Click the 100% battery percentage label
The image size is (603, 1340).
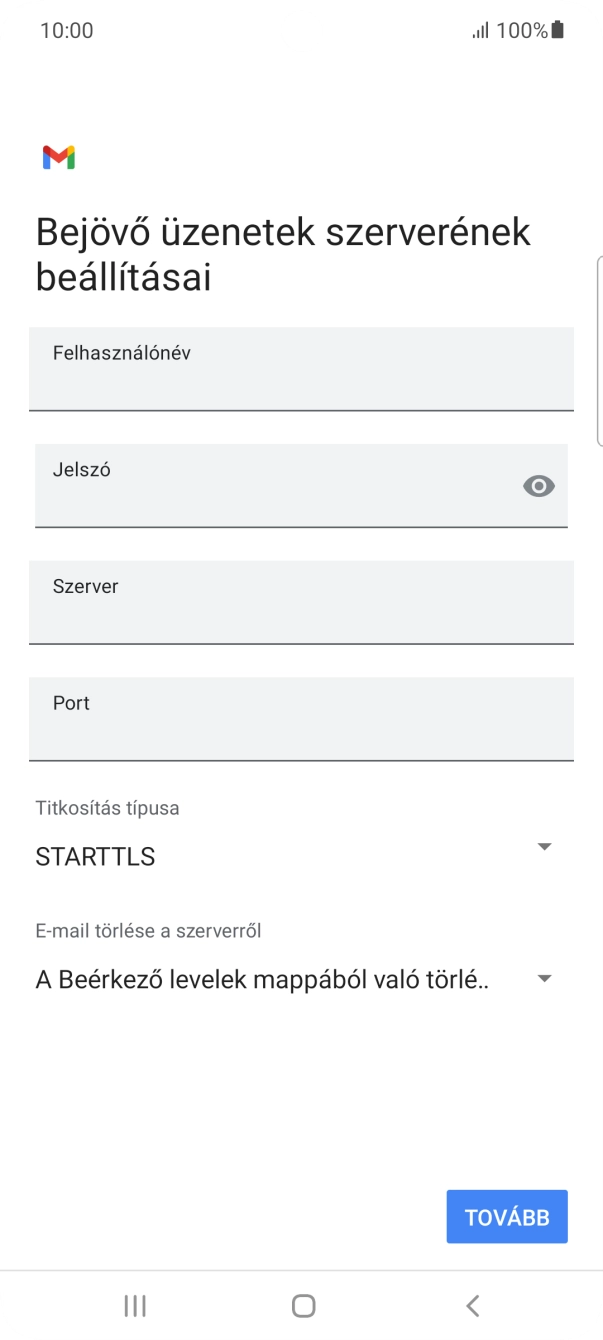click(521, 30)
